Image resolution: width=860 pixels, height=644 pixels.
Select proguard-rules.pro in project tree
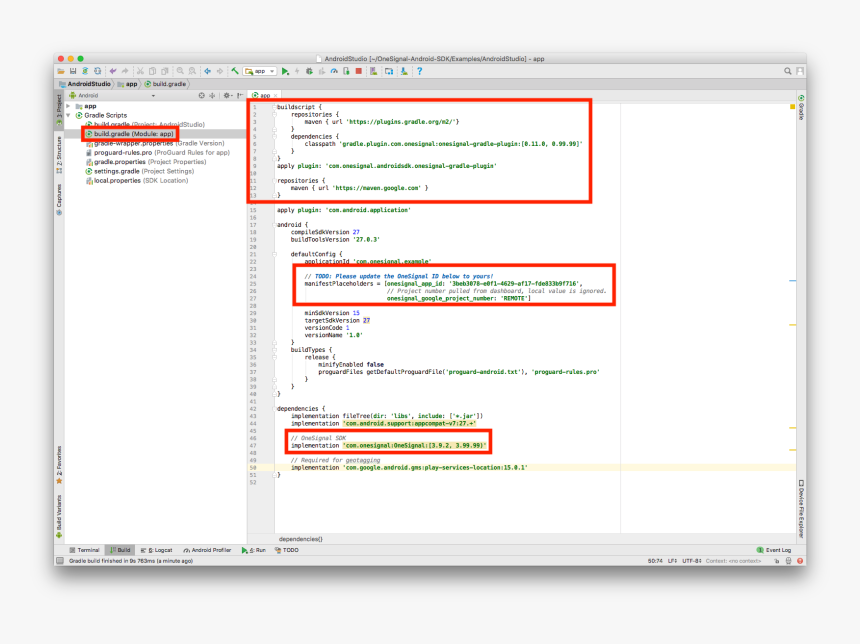pos(158,152)
